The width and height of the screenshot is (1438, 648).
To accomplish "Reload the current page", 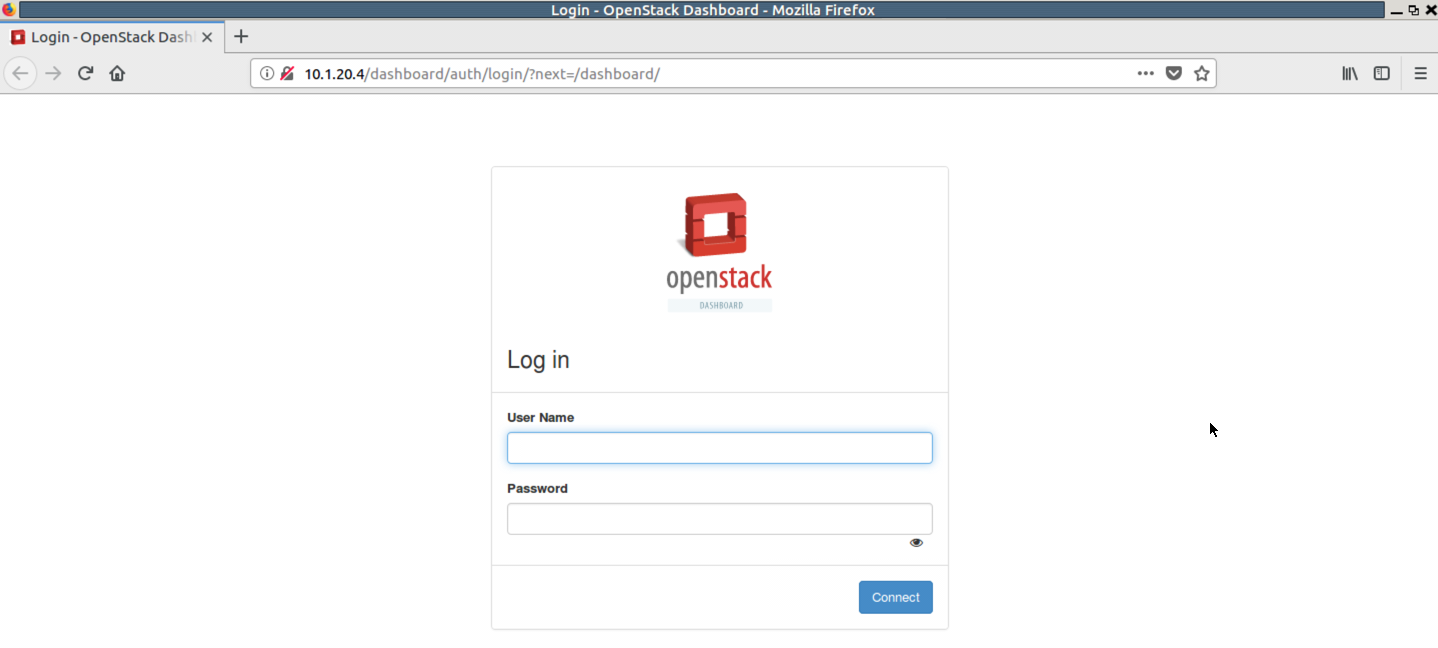I will coord(85,73).
